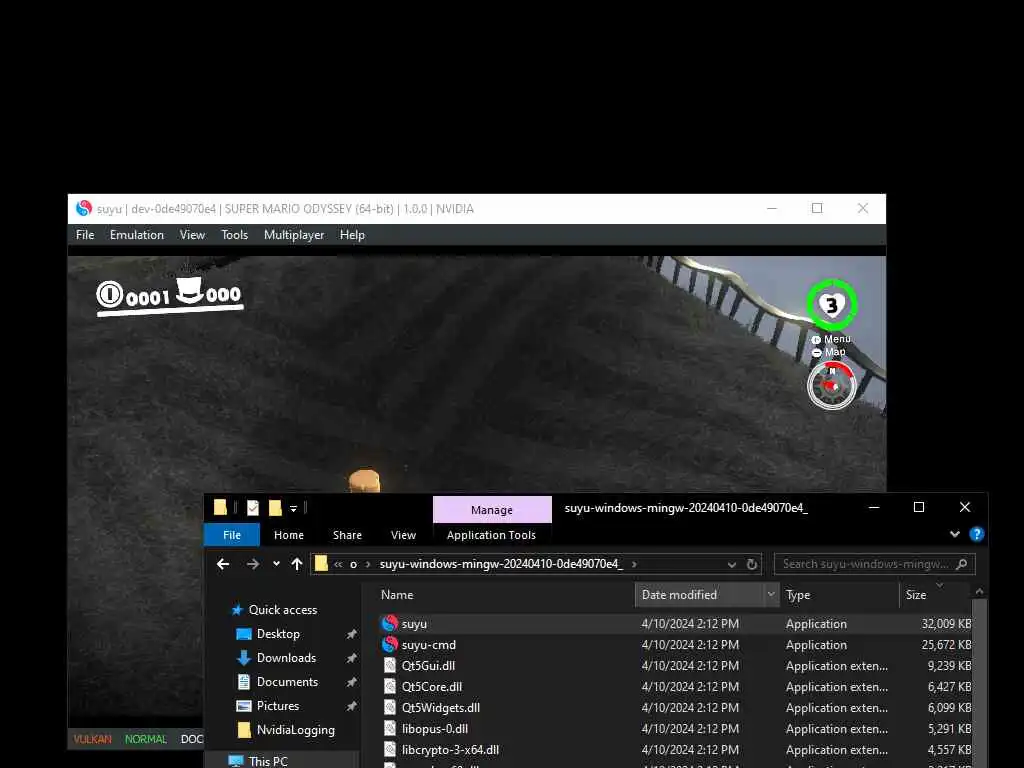Click the file list vertical scrollbar
The width and height of the screenshot is (1024, 768).
coord(979,682)
